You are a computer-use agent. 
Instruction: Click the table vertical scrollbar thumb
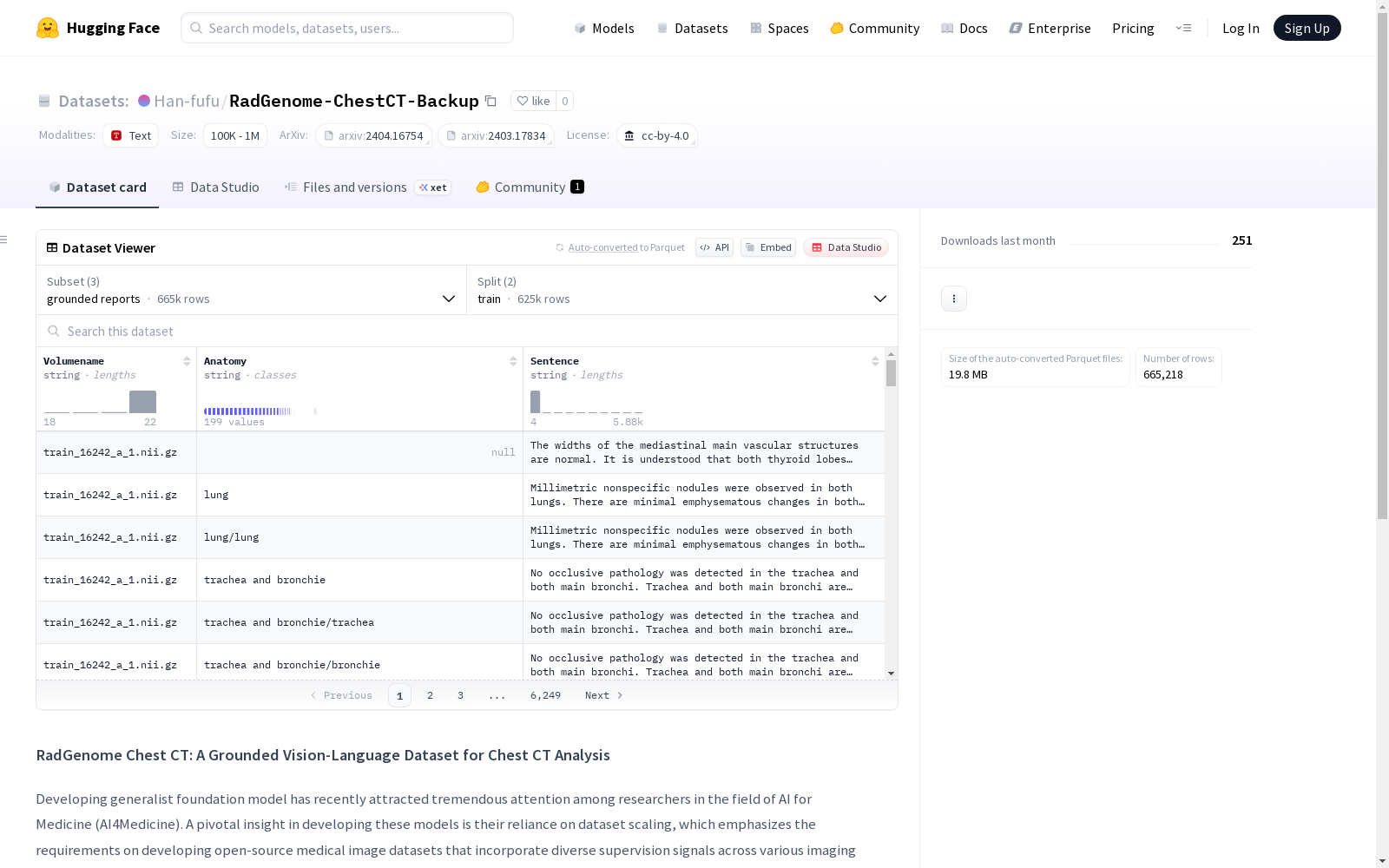point(891,373)
